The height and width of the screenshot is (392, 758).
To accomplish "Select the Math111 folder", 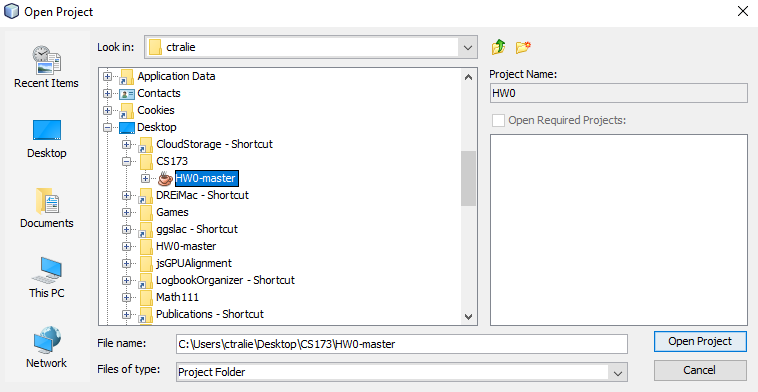I will (x=177, y=297).
